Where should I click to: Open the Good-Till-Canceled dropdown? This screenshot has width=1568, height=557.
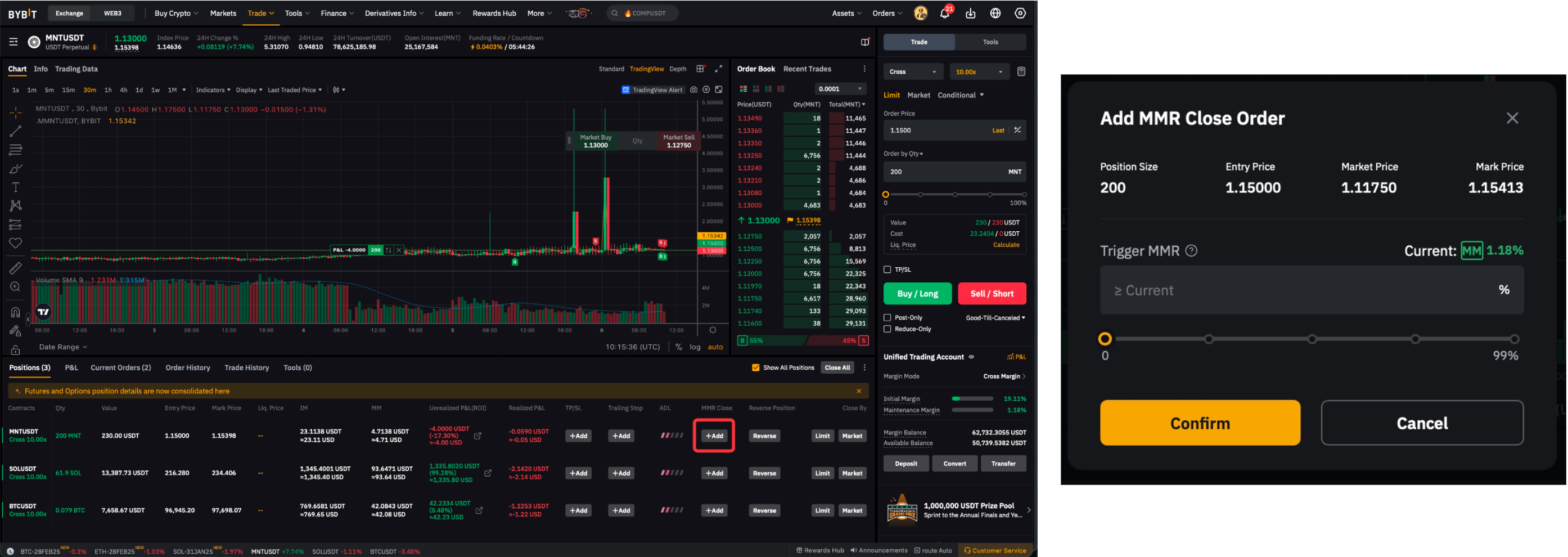(x=995, y=318)
